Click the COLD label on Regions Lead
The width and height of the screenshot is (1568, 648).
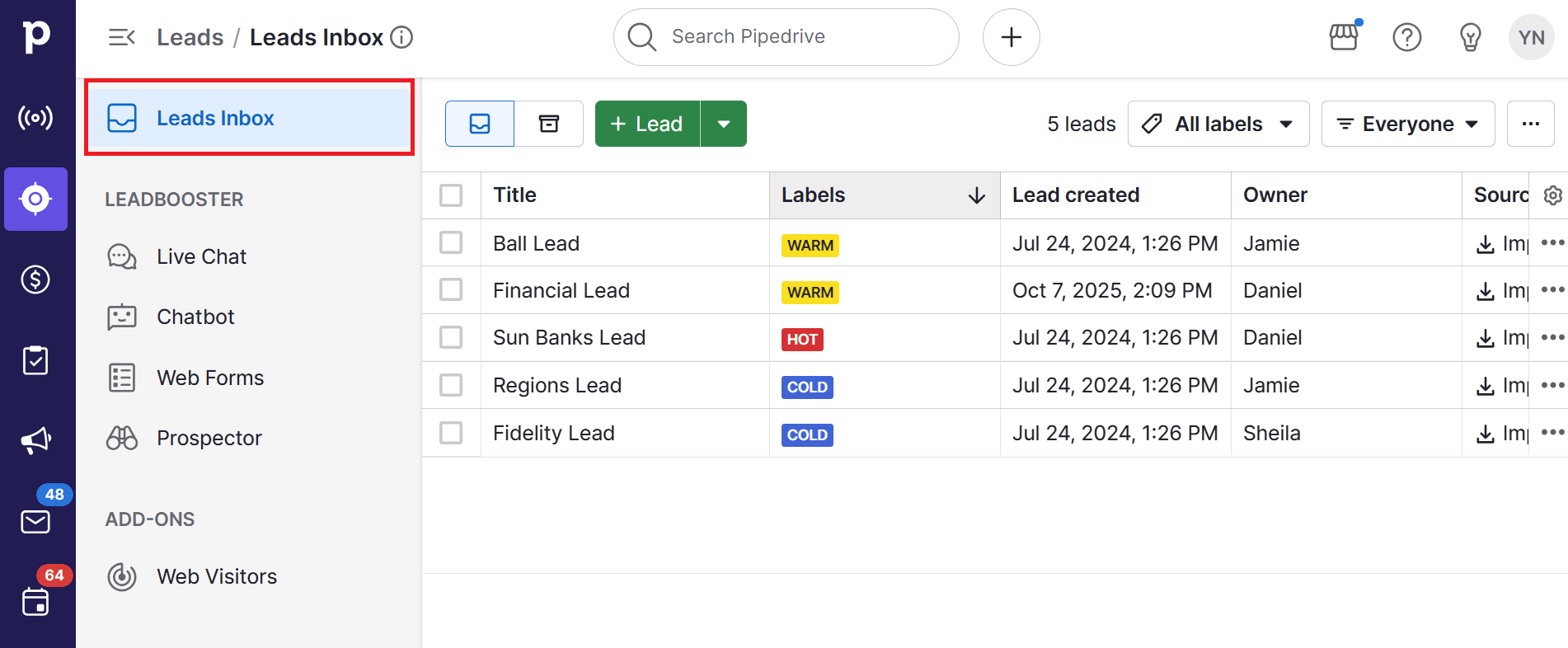coord(807,387)
